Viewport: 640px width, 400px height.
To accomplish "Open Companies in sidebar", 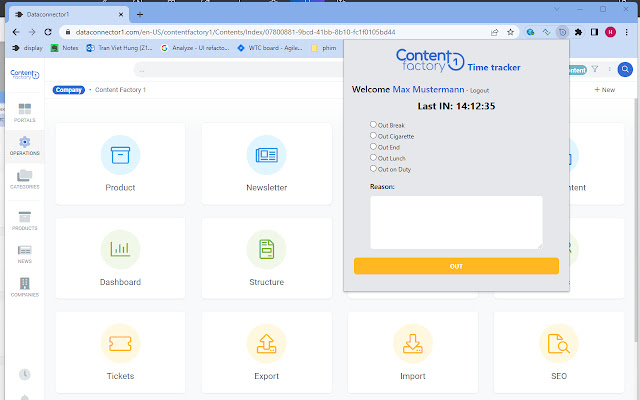I will pos(24,287).
